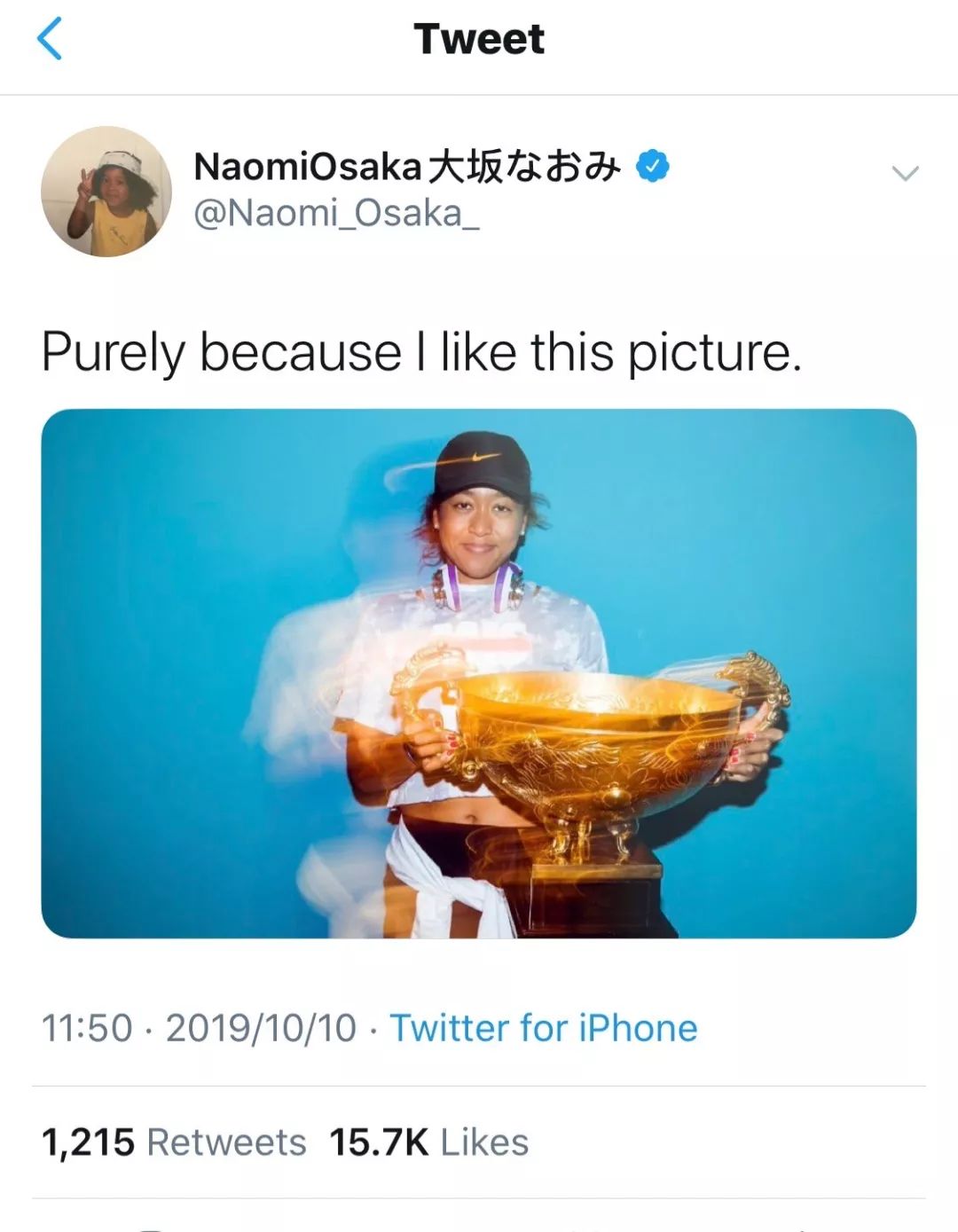
Task: Click the black Nike cap in photo
Action: point(480,467)
